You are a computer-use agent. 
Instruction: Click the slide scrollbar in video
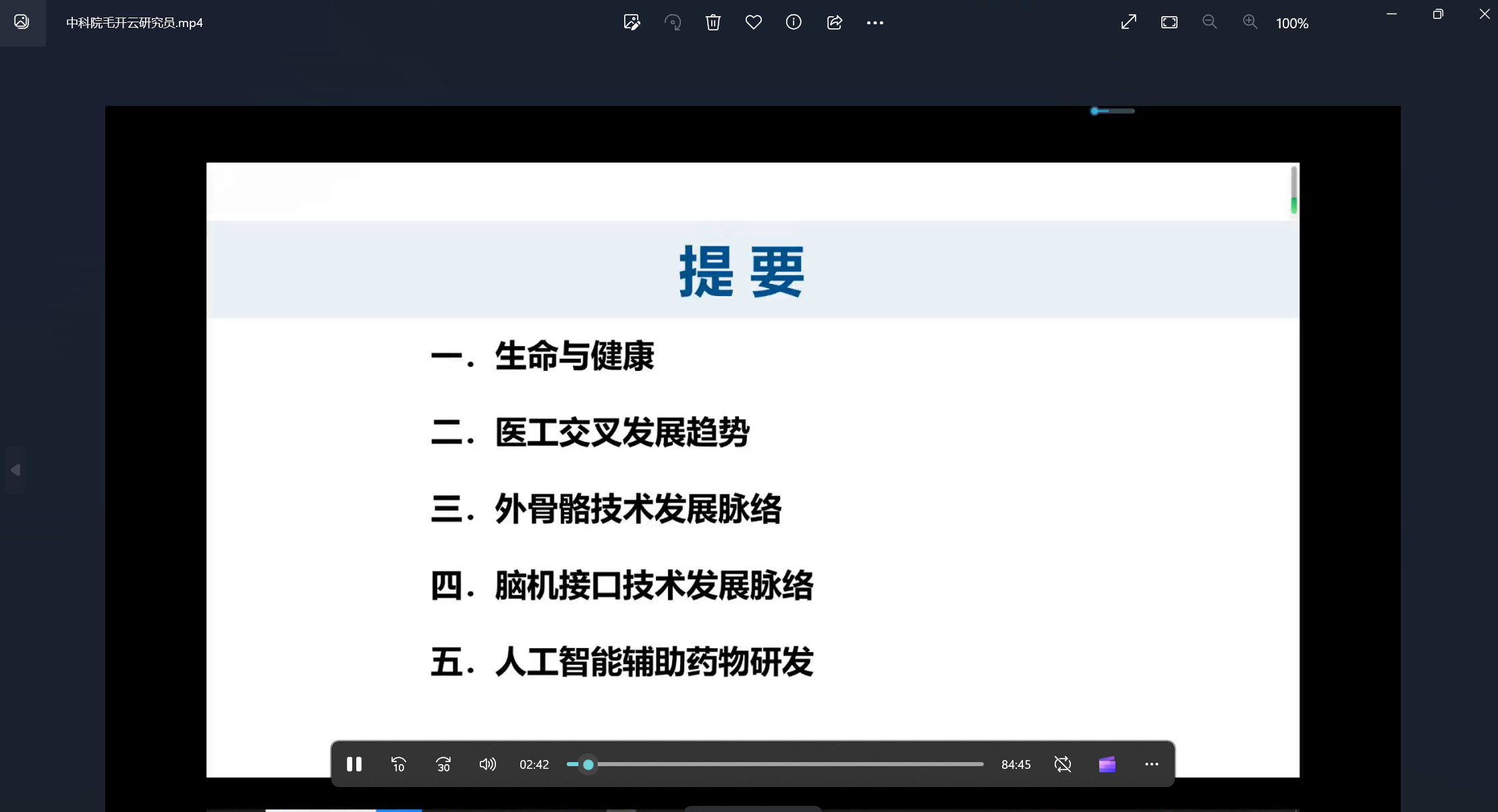click(x=1294, y=190)
